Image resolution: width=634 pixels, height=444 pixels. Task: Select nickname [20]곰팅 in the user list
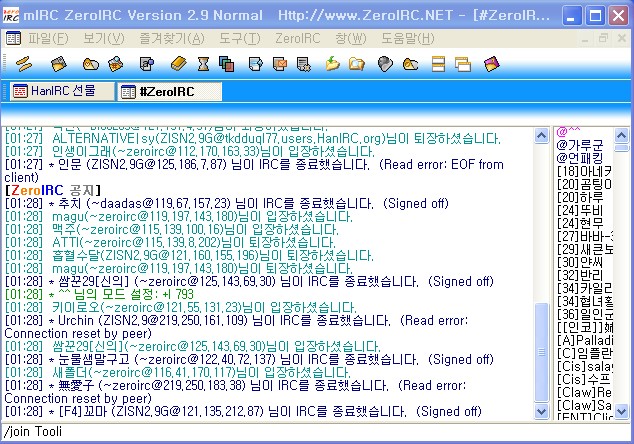point(584,184)
